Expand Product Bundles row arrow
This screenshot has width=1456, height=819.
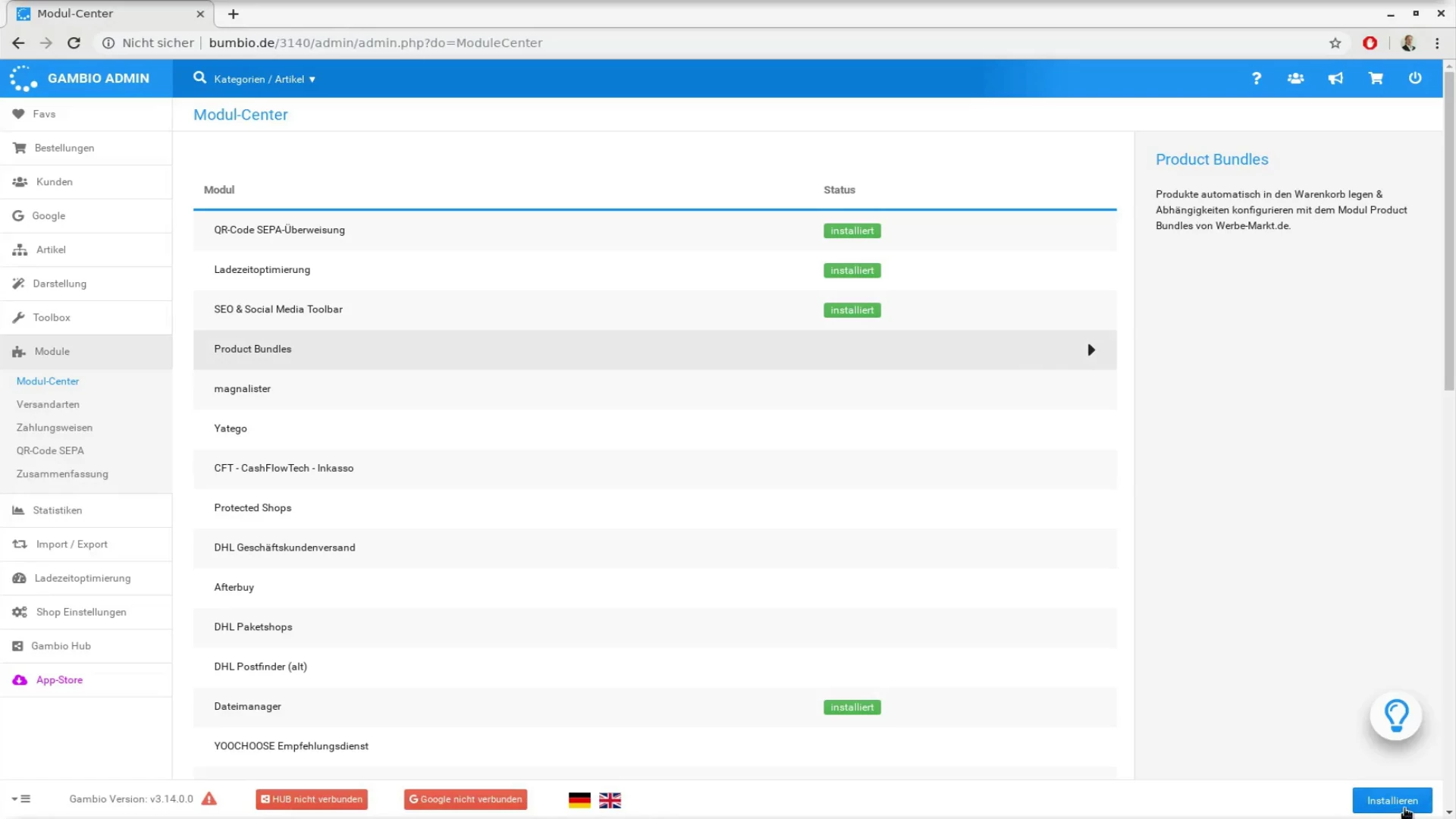pyautogui.click(x=1091, y=350)
